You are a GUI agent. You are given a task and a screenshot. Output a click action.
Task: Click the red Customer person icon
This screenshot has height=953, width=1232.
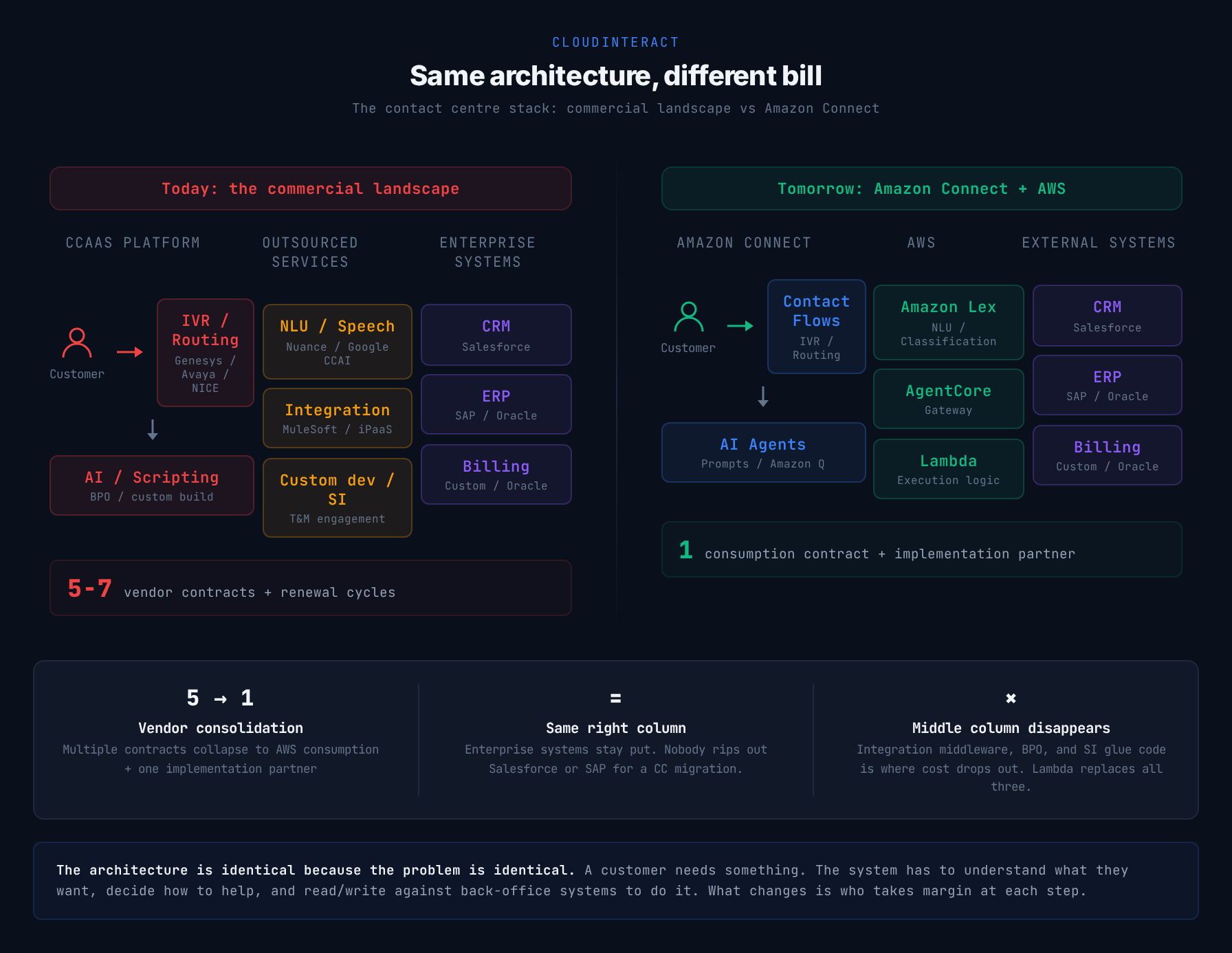tap(78, 342)
